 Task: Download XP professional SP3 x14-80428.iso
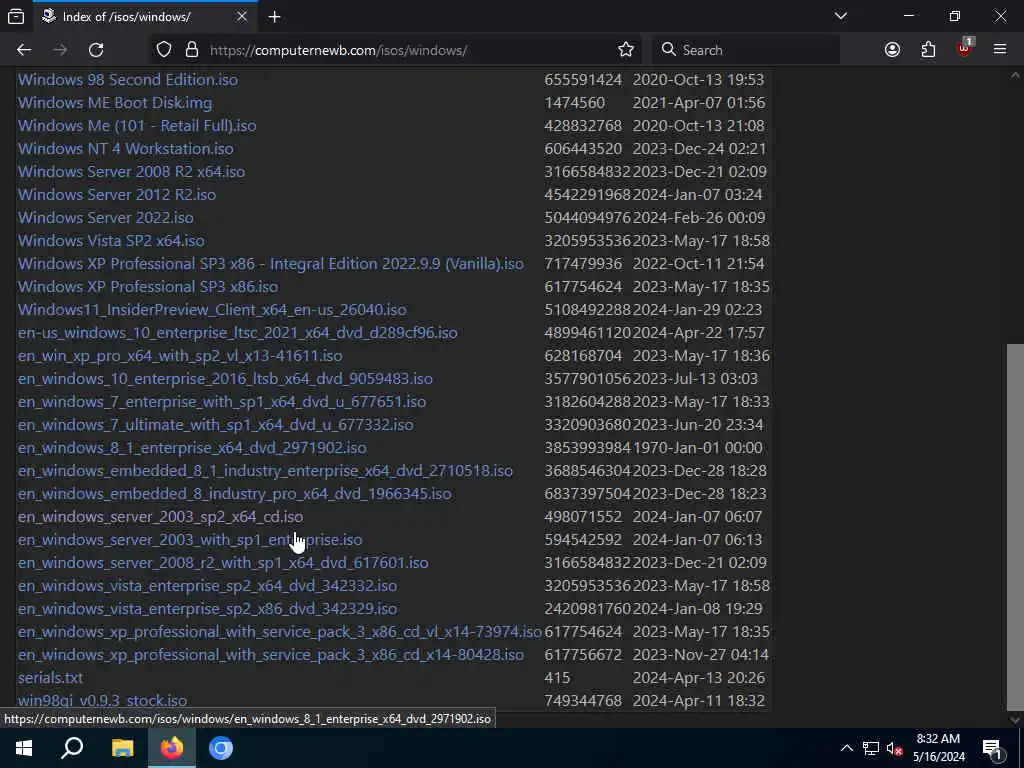point(270,654)
